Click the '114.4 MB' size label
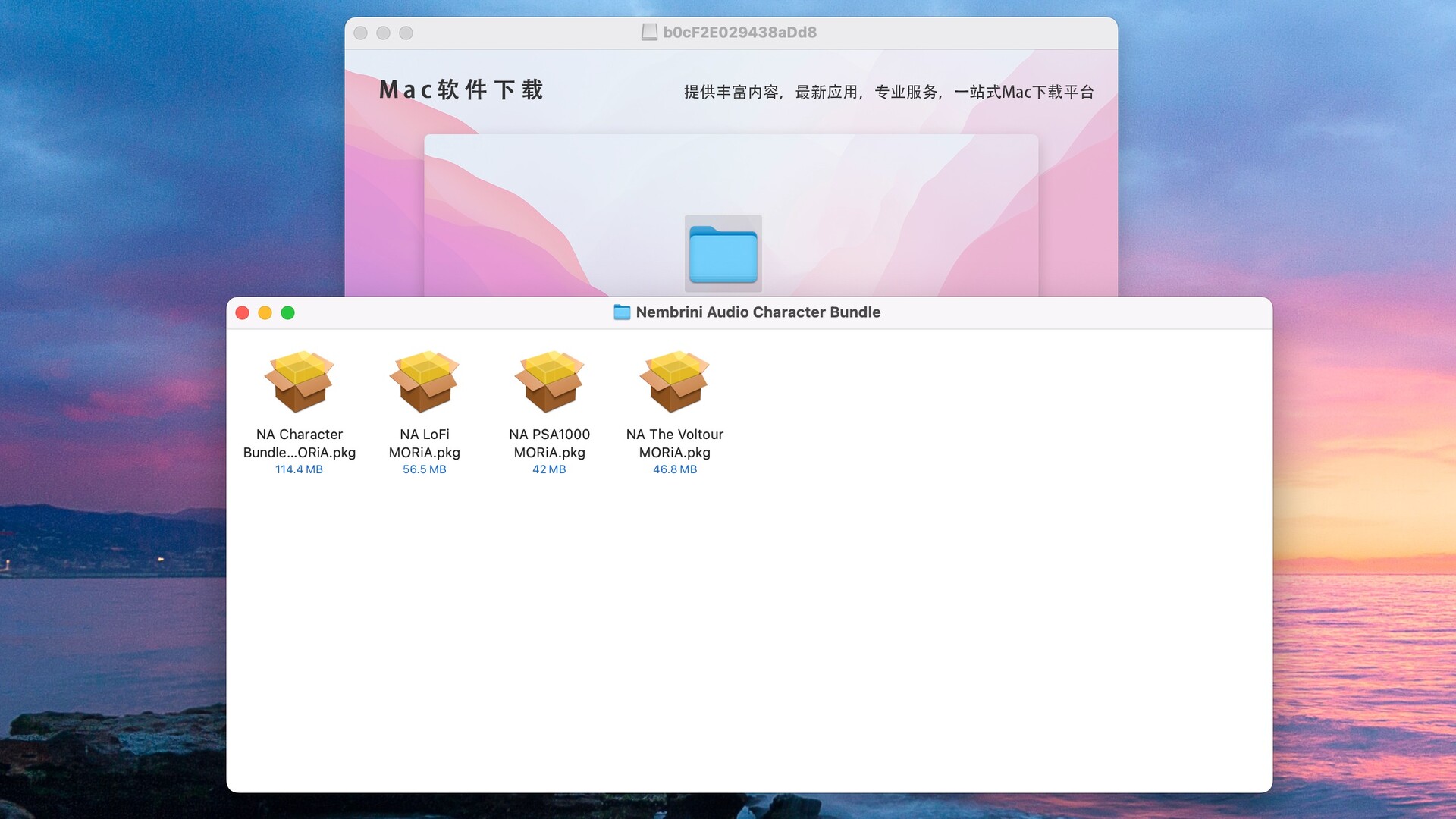Image resolution: width=1456 pixels, height=819 pixels. click(299, 469)
